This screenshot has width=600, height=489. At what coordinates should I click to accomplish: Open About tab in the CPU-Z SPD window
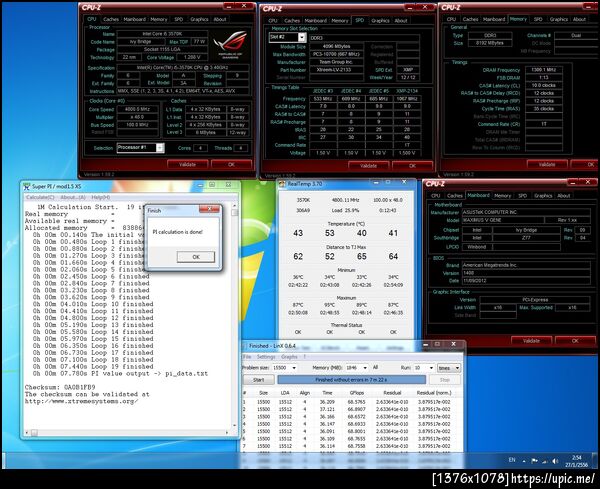coord(401,21)
